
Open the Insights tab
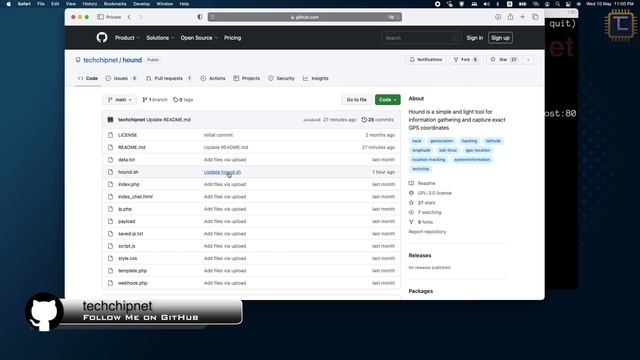pos(316,78)
